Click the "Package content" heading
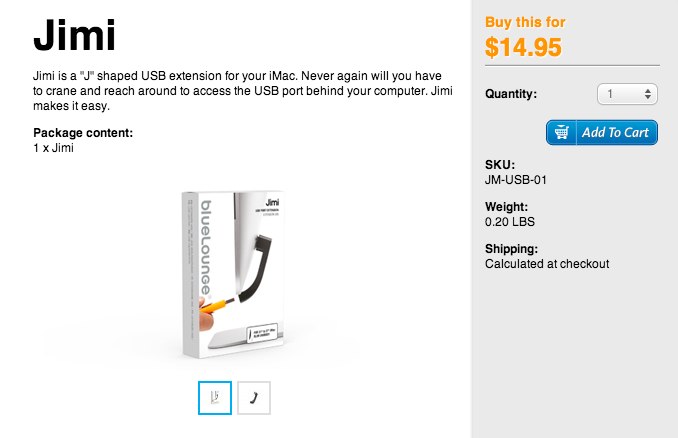 (x=83, y=133)
